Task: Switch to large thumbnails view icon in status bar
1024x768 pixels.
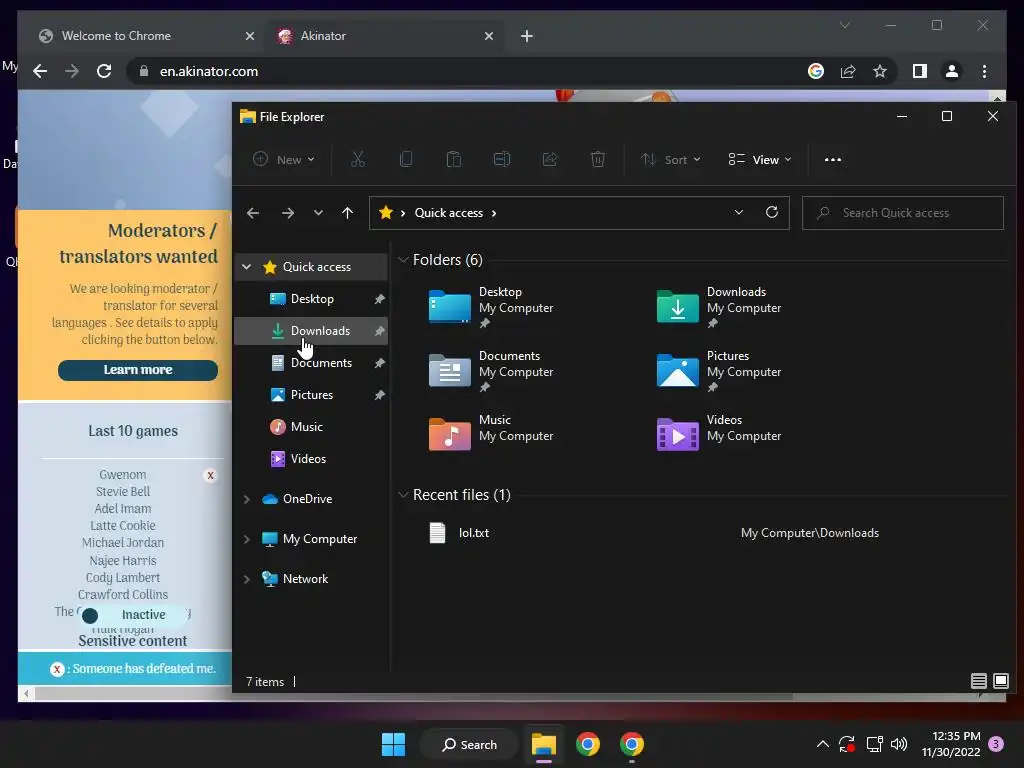Action: pos(1000,681)
